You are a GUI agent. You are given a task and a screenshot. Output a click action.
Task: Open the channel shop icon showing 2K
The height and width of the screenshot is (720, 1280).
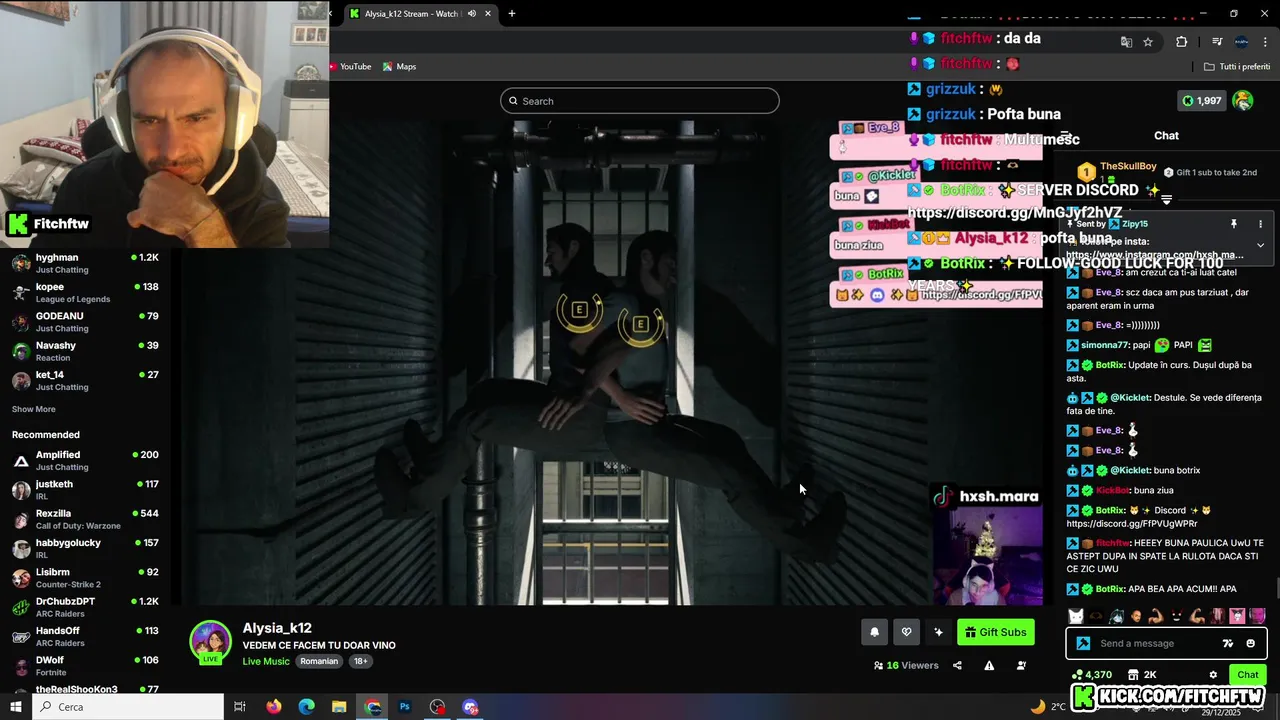click(1143, 675)
